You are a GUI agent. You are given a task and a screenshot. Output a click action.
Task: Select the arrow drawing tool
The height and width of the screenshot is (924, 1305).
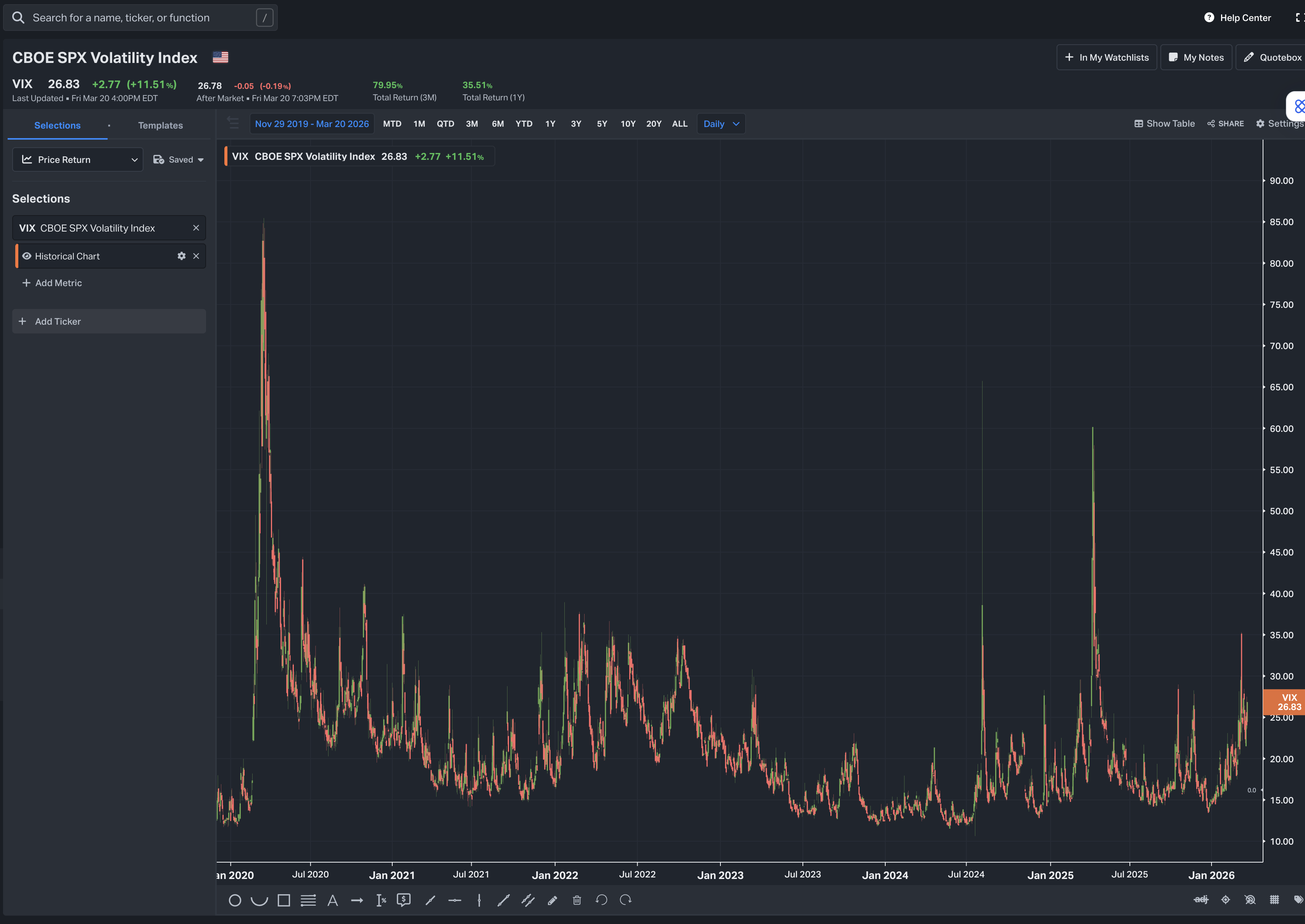pyautogui.click(x=357, y=900)
